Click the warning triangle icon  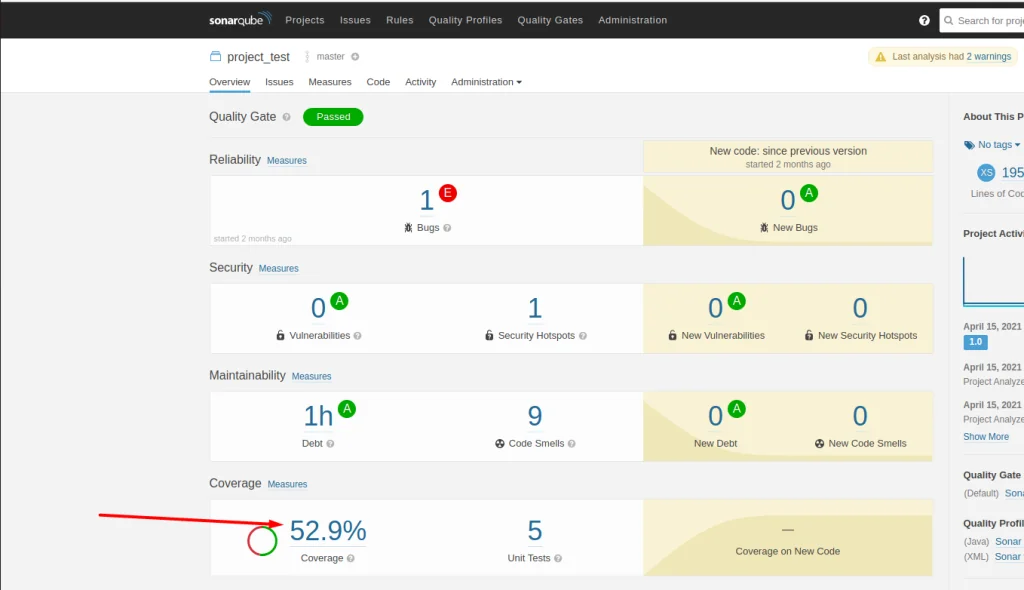click(880, 57)
